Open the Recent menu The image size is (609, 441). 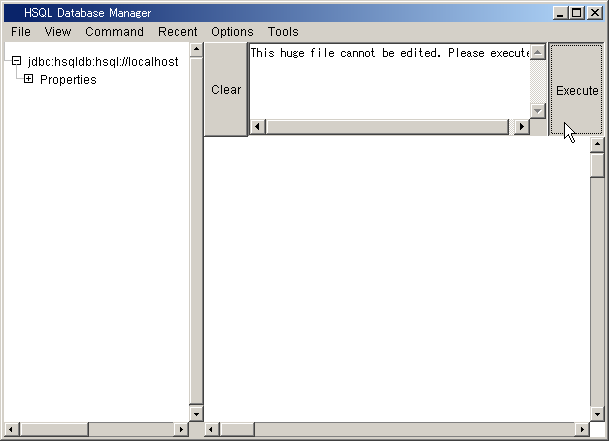click(177, 31)
